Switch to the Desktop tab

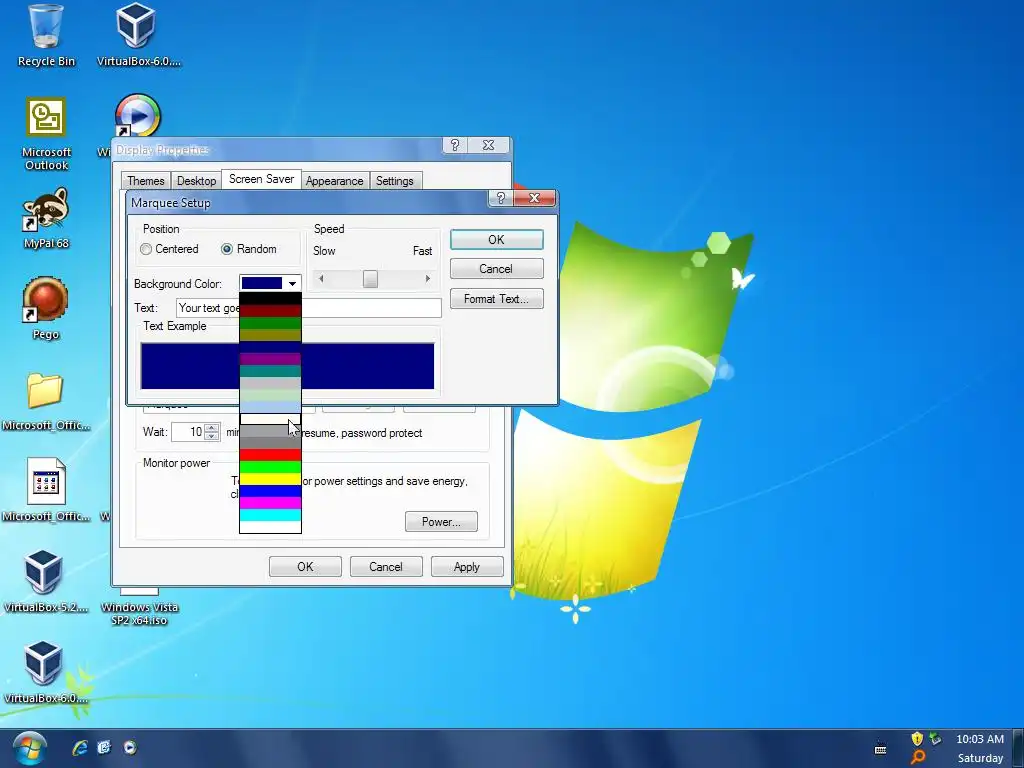197,181
